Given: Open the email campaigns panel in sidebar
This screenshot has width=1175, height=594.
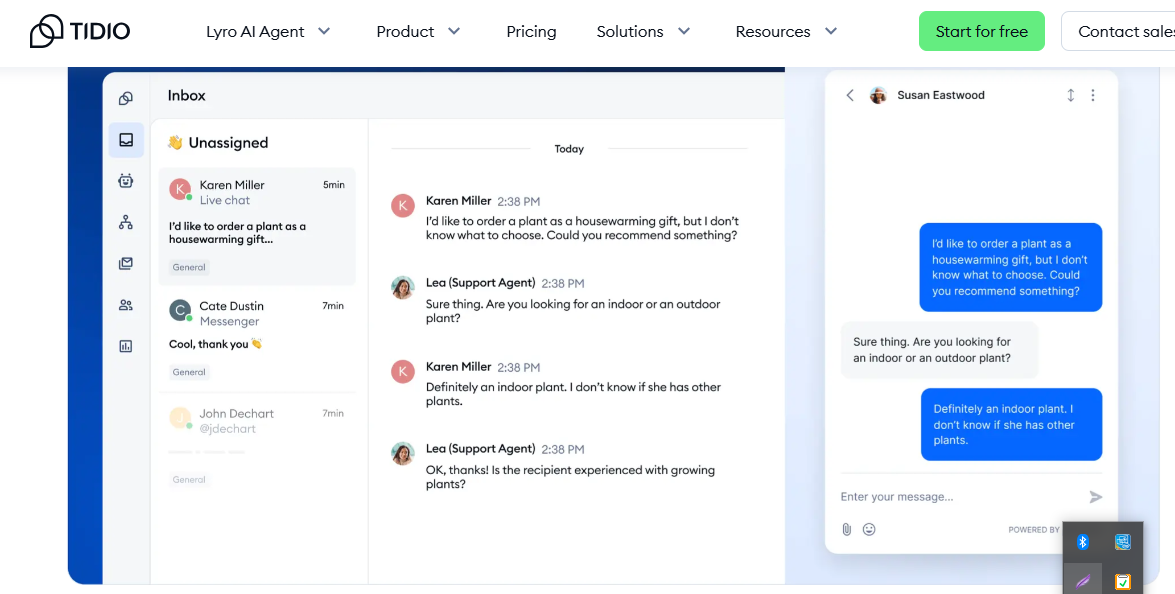Looking at the screenshot, I should [125, 263].
